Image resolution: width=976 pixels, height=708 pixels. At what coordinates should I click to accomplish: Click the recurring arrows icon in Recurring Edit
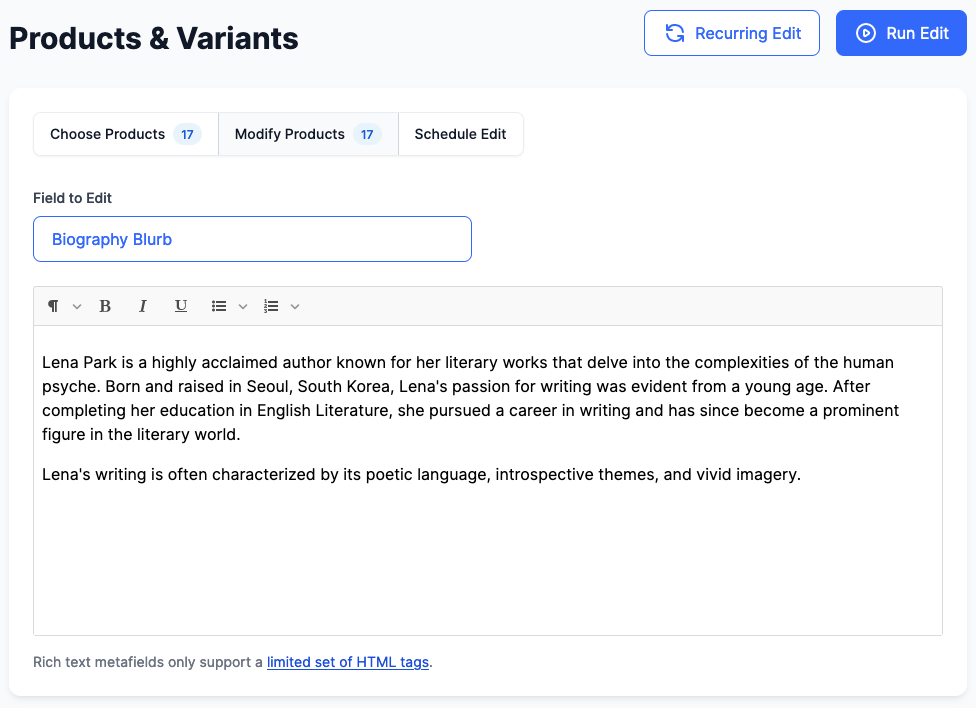click(675, 33)
